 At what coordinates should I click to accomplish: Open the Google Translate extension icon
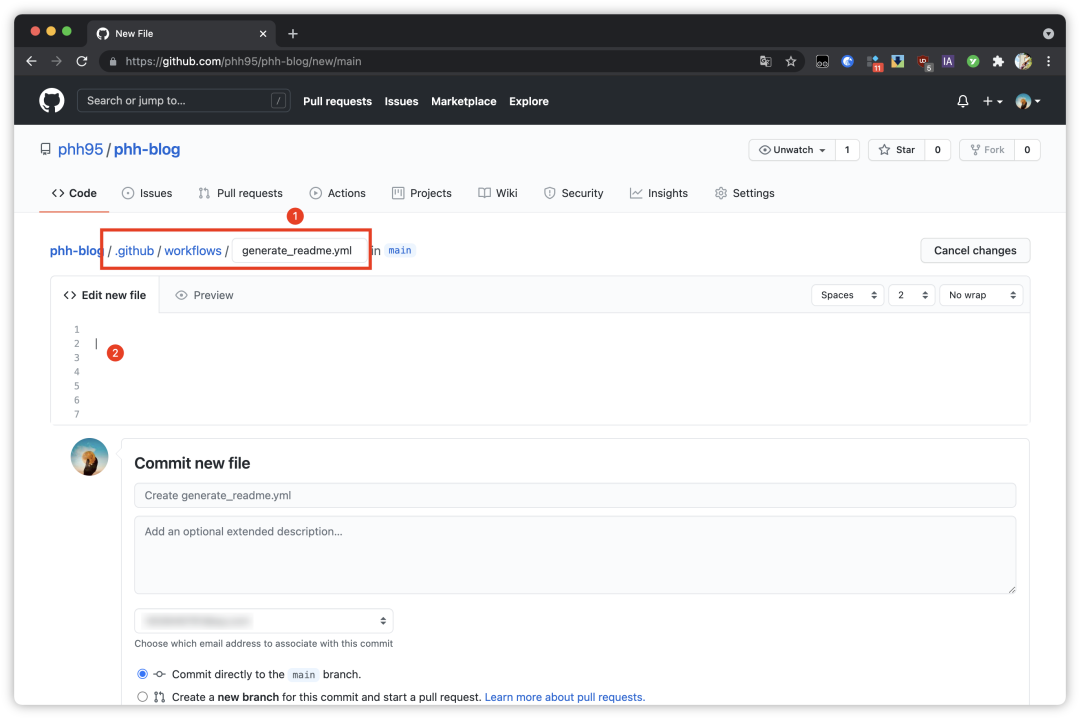[x=765, y=61]
